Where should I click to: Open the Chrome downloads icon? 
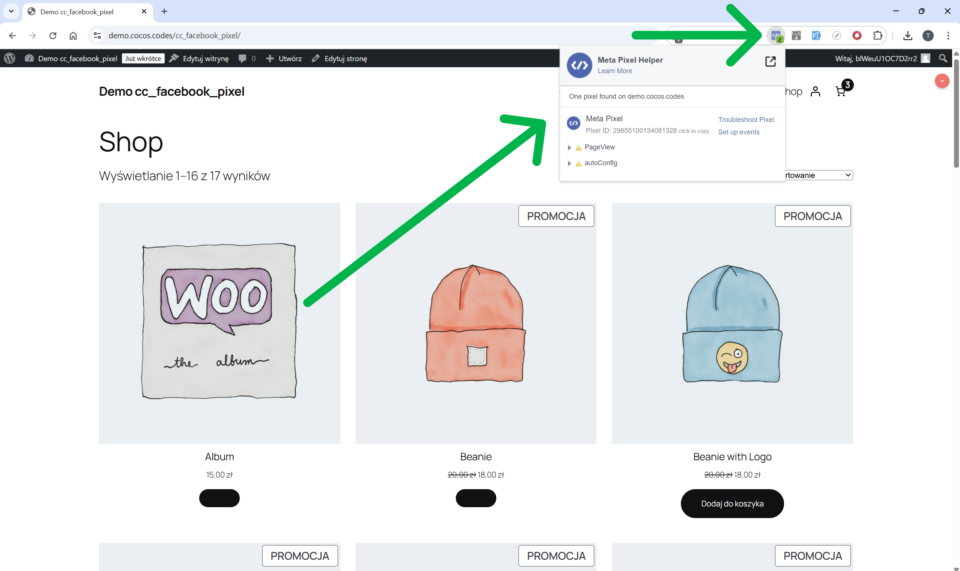(908, 35)
